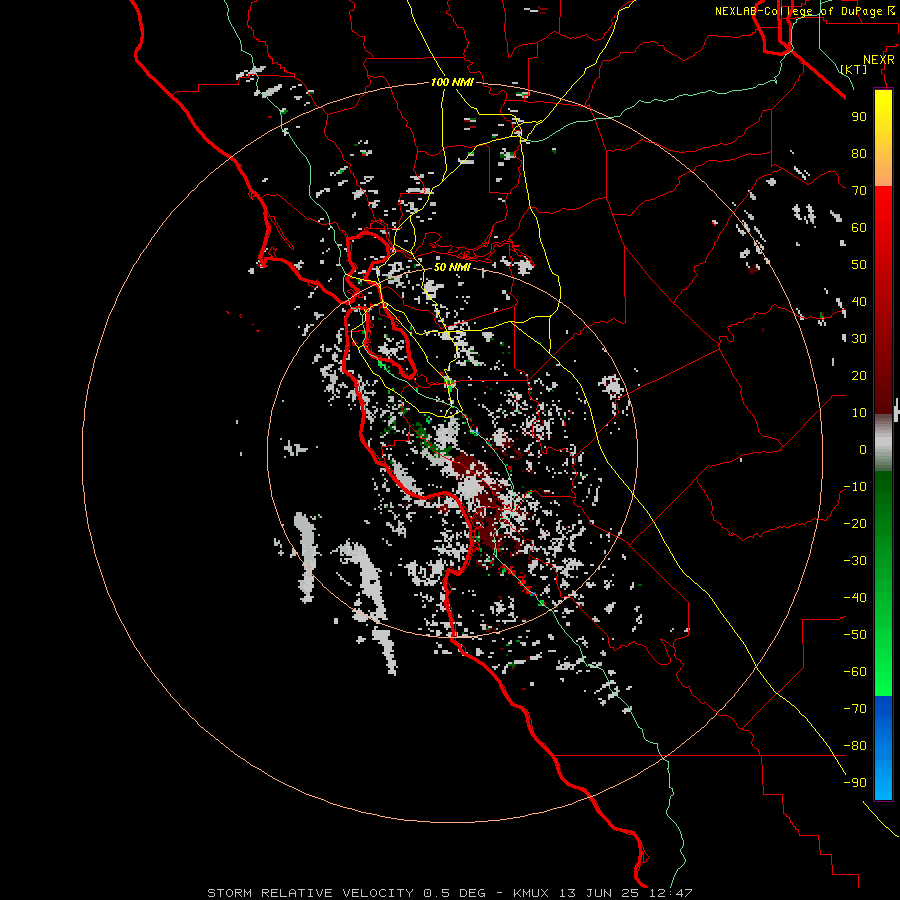Click the -60 knot scale label
Screen dimensions: 900x900
855,672
